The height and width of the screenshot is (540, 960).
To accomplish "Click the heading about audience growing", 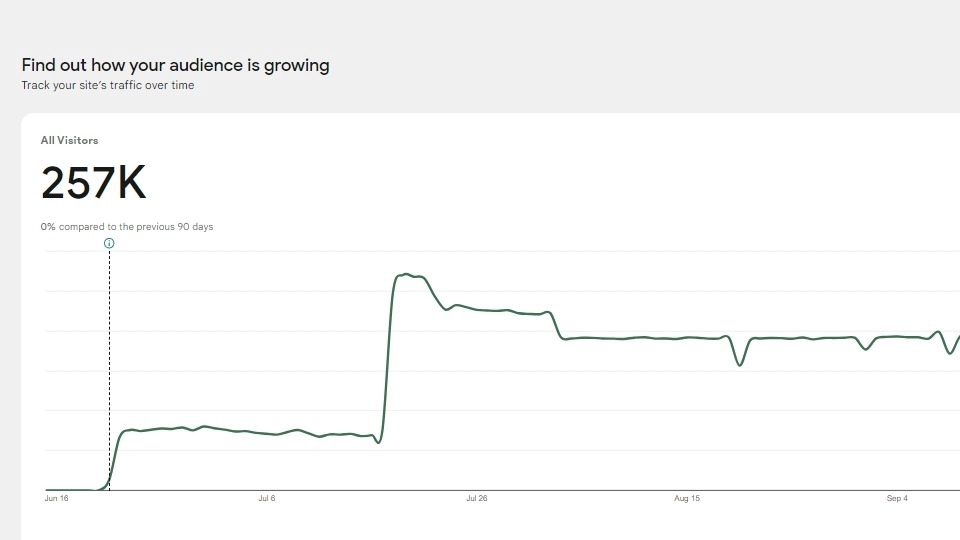I will (x=175, y=65).
